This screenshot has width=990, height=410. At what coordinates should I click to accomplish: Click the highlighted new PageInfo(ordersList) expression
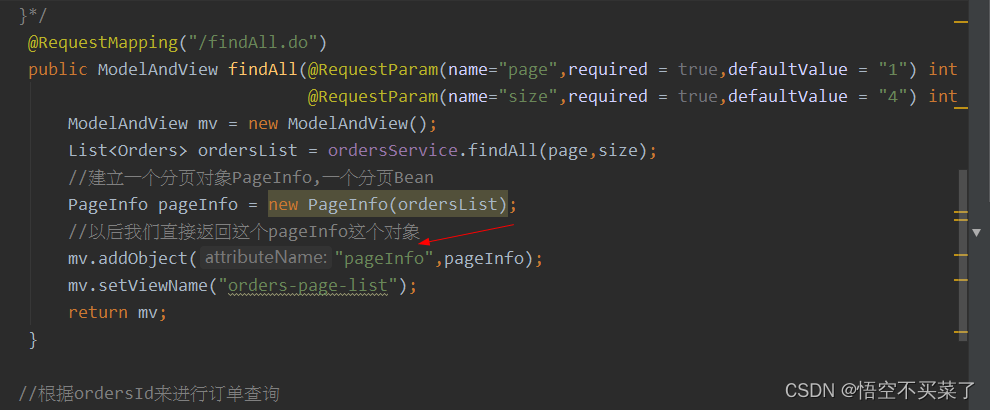(388, 205)
